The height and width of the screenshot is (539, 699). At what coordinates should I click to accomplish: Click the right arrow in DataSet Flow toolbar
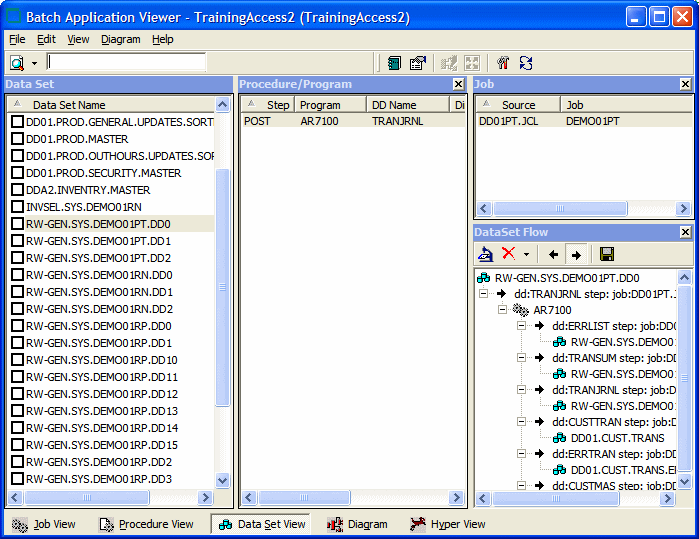click(x=576, y=255)
